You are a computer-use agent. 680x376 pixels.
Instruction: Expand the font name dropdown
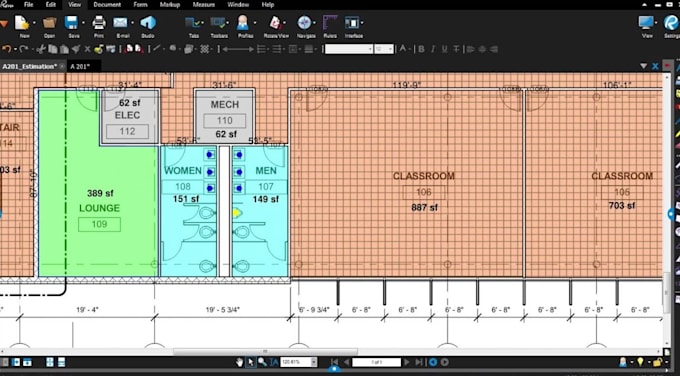tap(370, 49)
